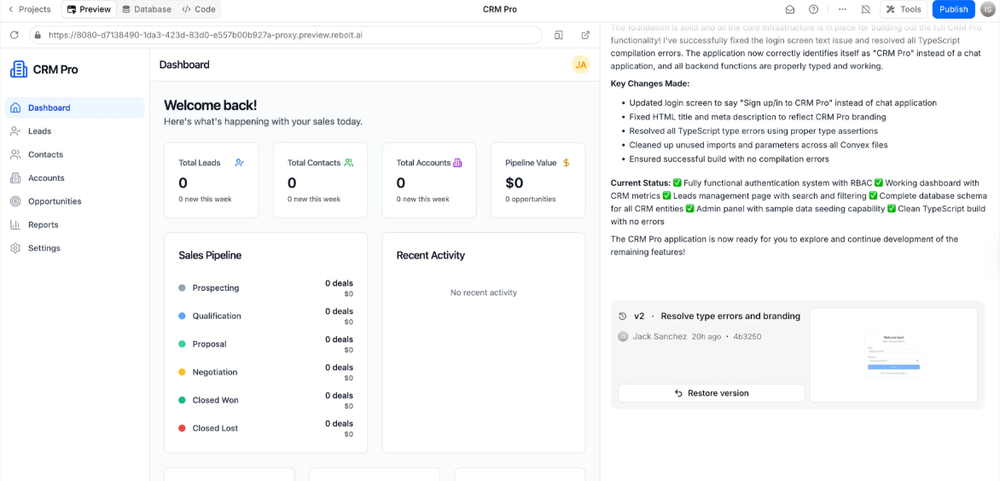Open the JA user avatar menu
The height and width of the screenshot is (481, 1000).
point(580,65)
